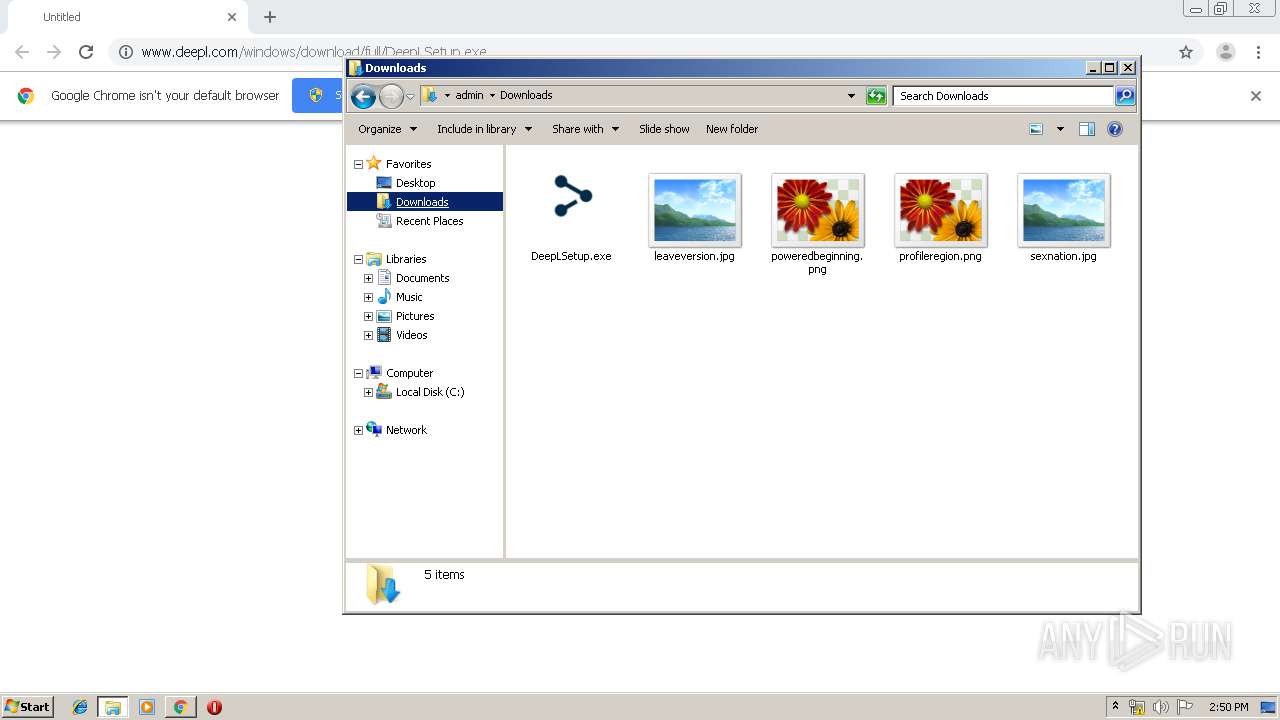Expand the Music library node
Image resolution: width=1280 pixels, height=720 pixels.
368,297
